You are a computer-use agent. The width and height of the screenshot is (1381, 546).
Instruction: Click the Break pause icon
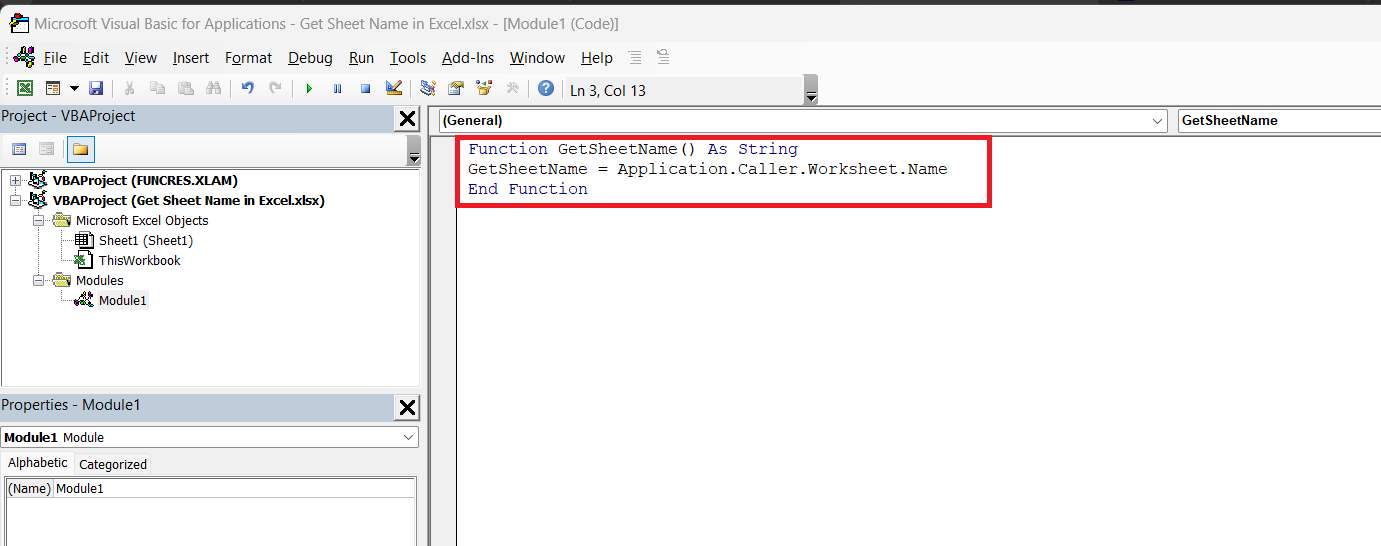pyautogui.click(x=337, y=89)
